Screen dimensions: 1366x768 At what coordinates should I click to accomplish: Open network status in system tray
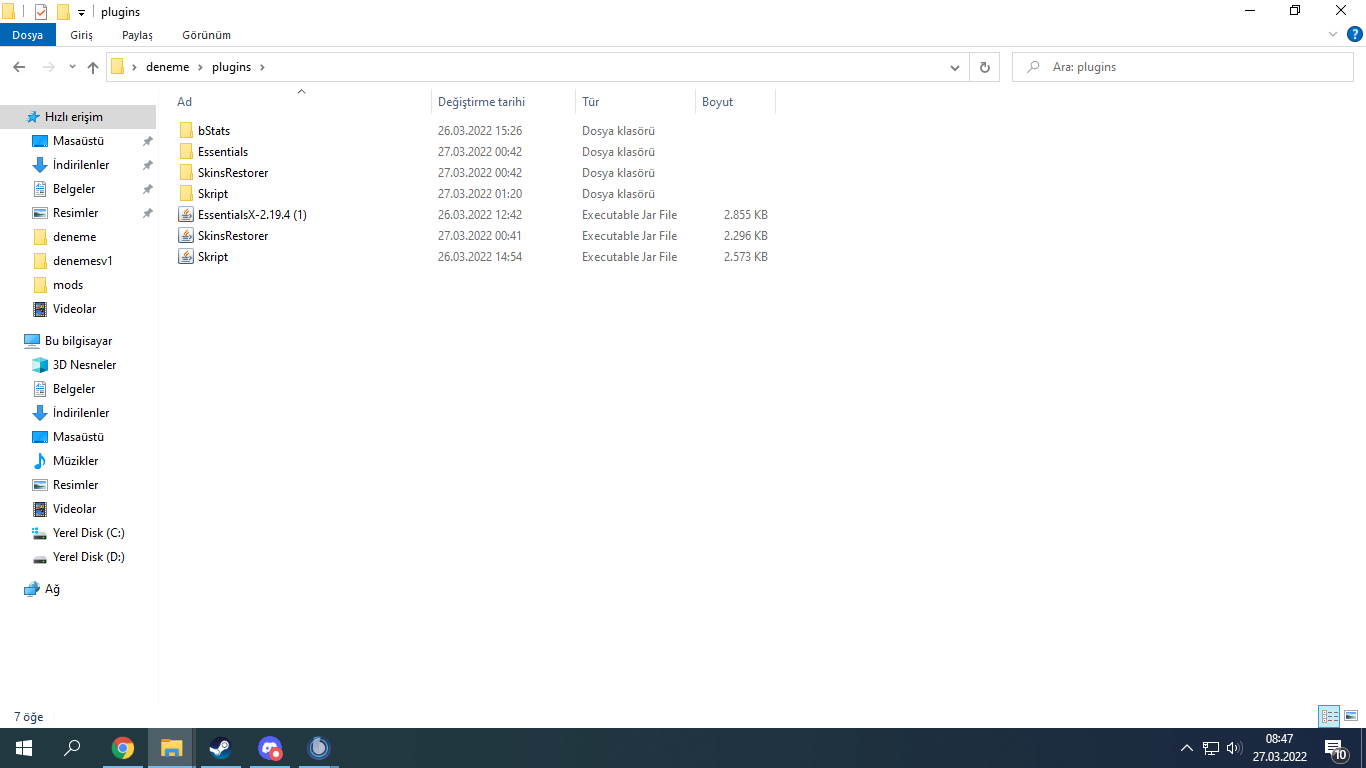point(1211,748)
